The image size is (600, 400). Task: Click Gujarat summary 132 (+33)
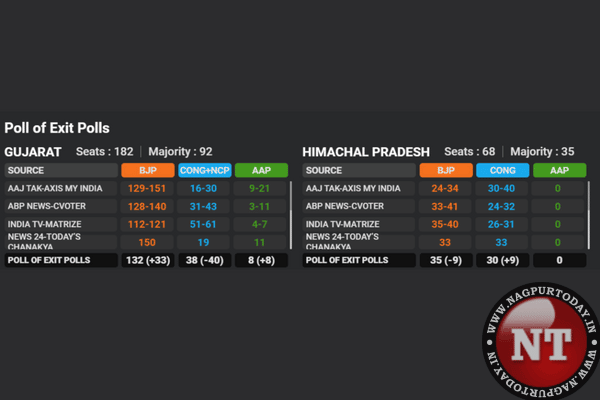click(x=148, y=260)
